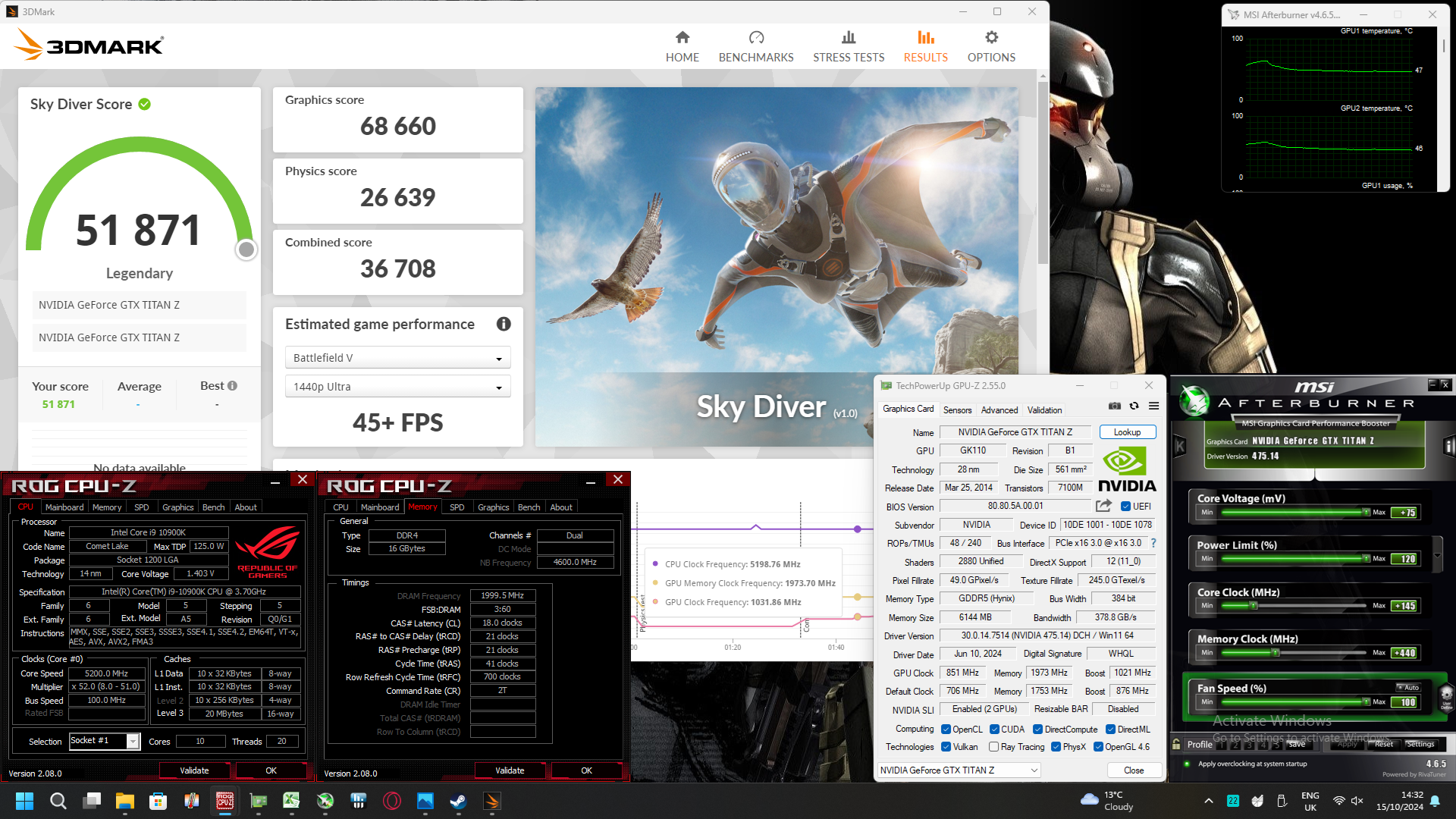Viewport: 1456px width, 819px height.
Task: Open the clock and date in taskbar
Action: pyautogui.click(x=1400, y=801)
